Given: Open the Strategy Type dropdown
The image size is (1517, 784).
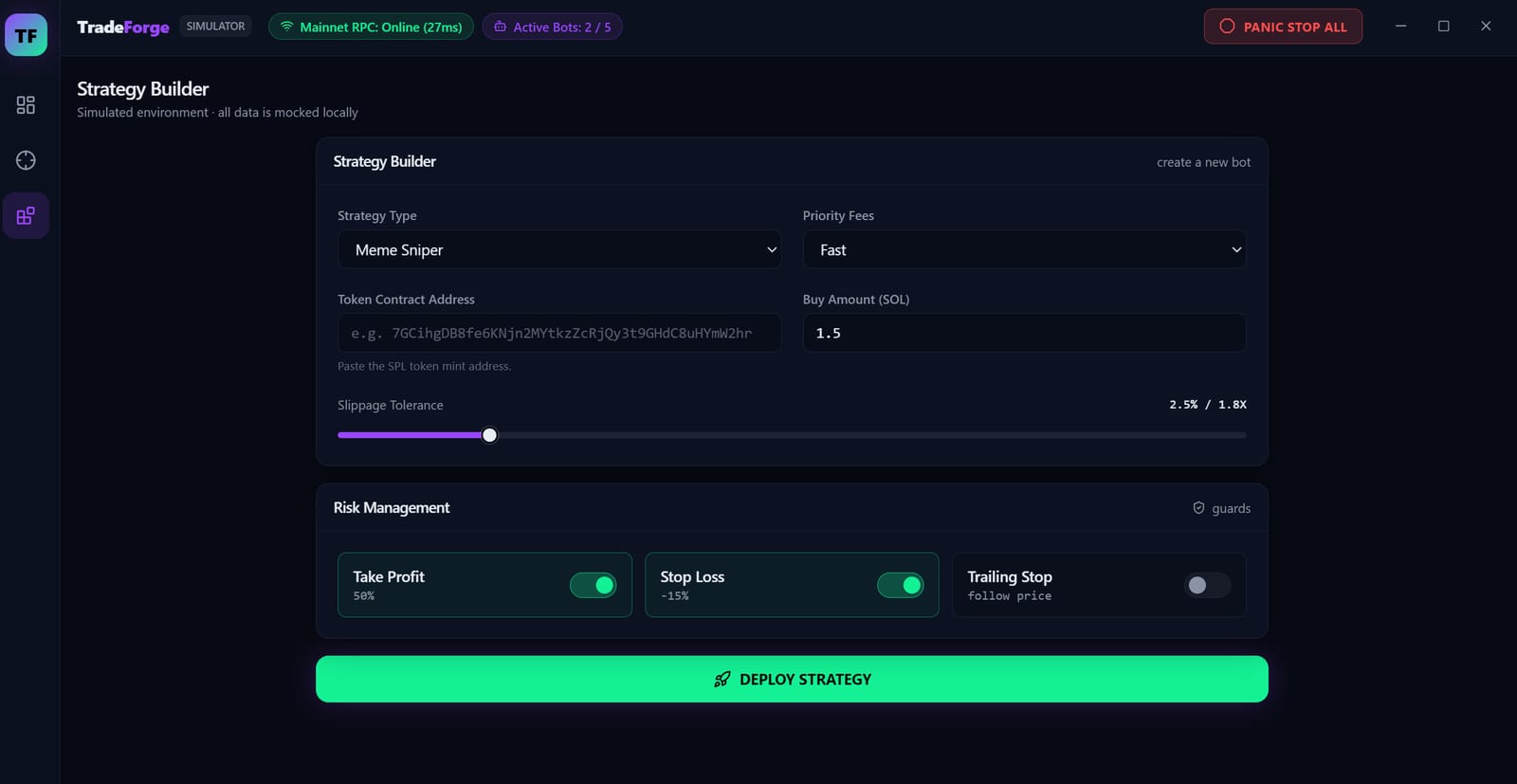Looking at the screenshot, I should tap(559, 249).
